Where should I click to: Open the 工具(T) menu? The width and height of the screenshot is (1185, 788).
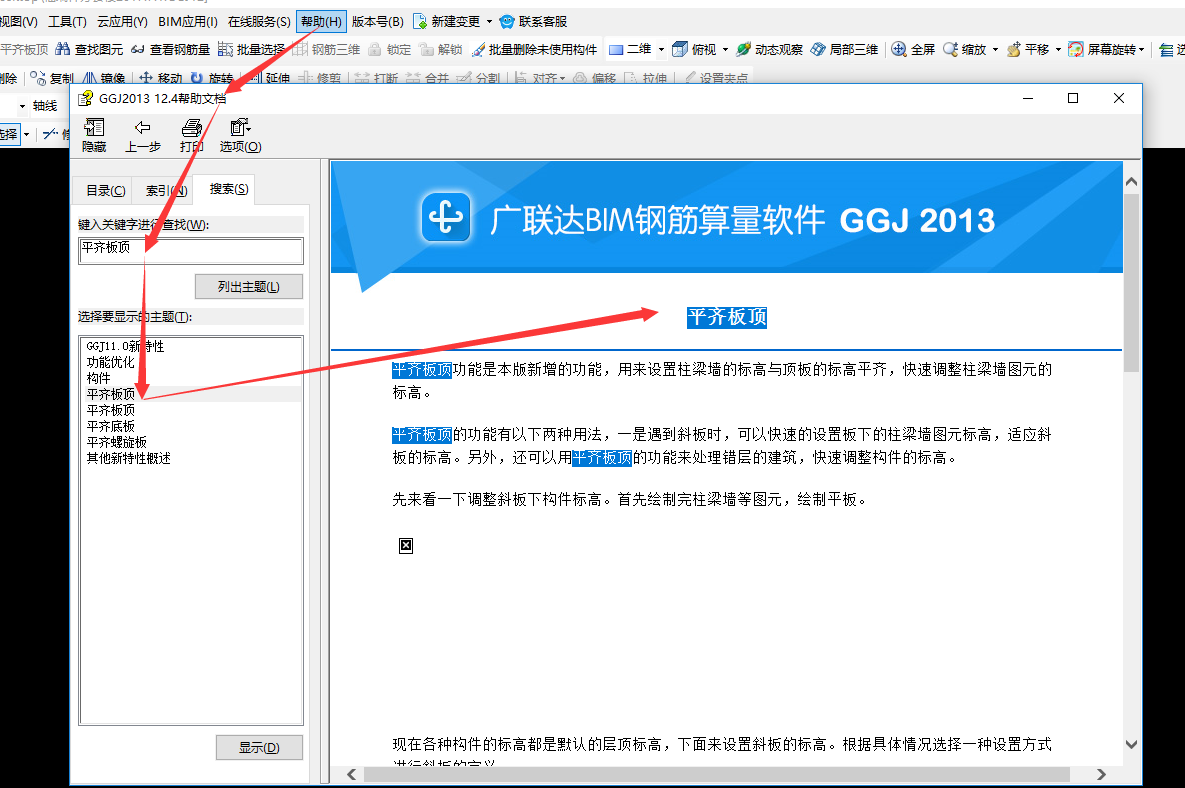pyautogui.click(x=67, y=21)
